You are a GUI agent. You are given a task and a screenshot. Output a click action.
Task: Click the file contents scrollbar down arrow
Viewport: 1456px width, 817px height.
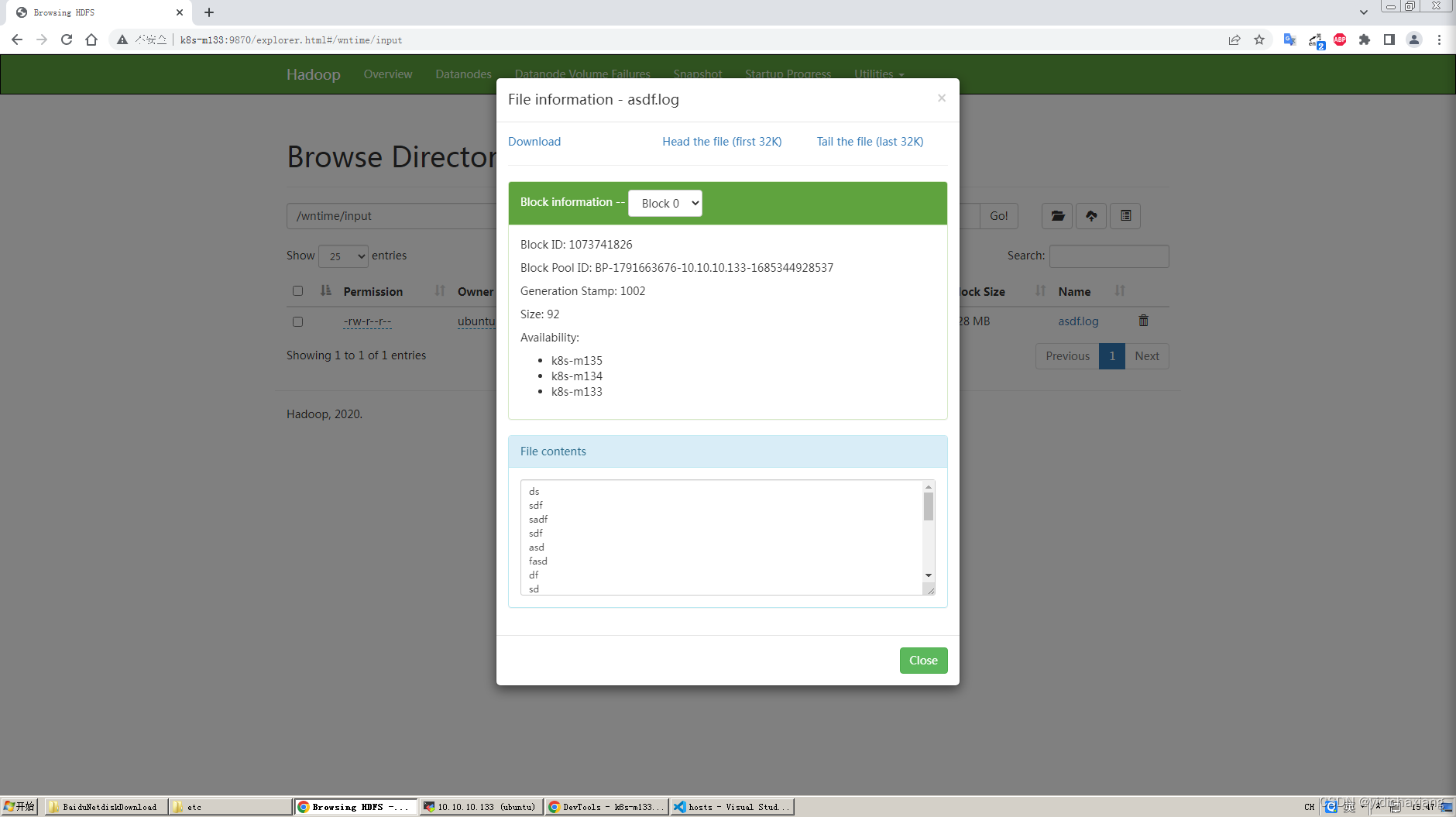[x=929, y=575]
